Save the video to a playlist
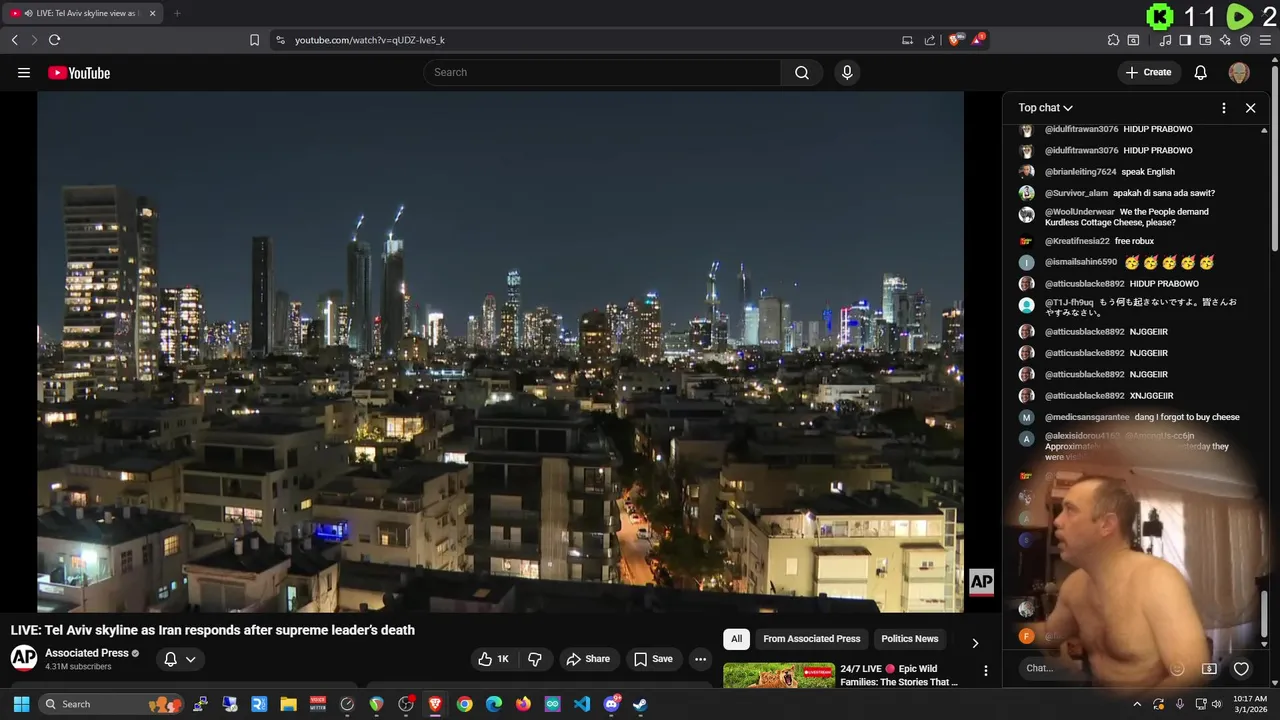The height and width of the screenshot is (720, 1280). tap(653, 659)
